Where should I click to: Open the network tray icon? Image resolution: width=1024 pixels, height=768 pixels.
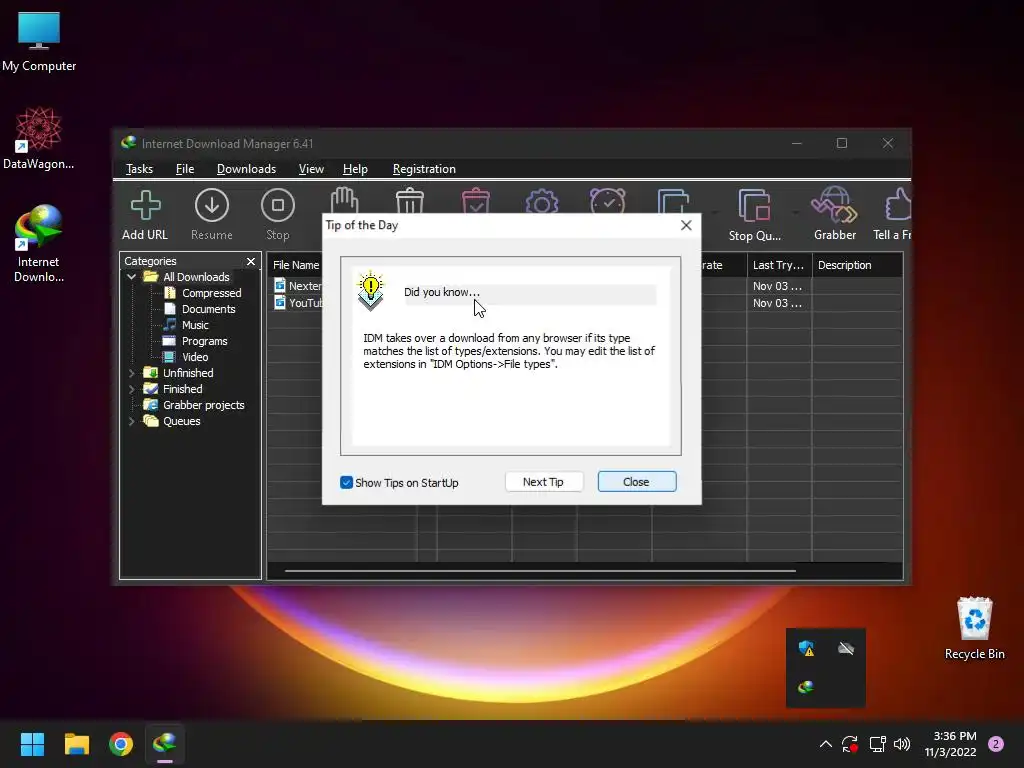tap(877, 744)
